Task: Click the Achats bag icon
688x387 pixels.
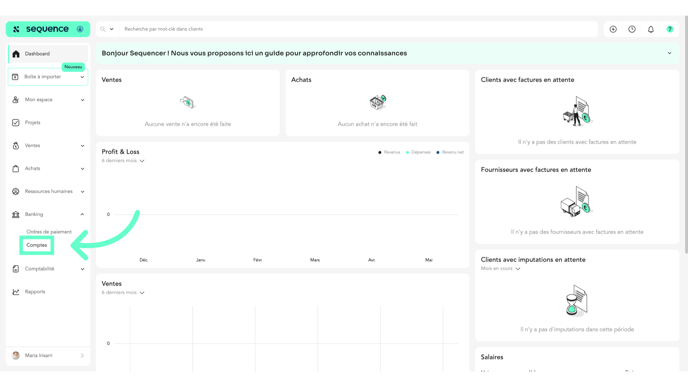Action: 15,168
